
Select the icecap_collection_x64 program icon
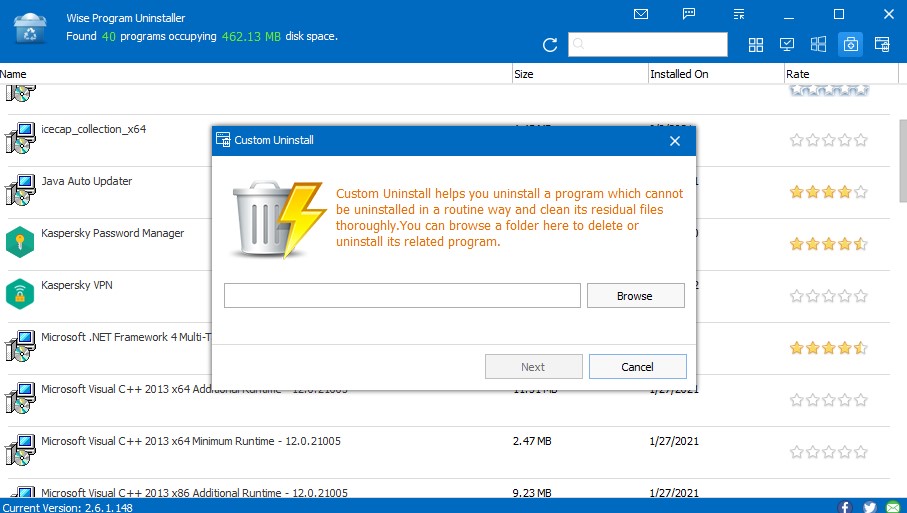(20, 138)
